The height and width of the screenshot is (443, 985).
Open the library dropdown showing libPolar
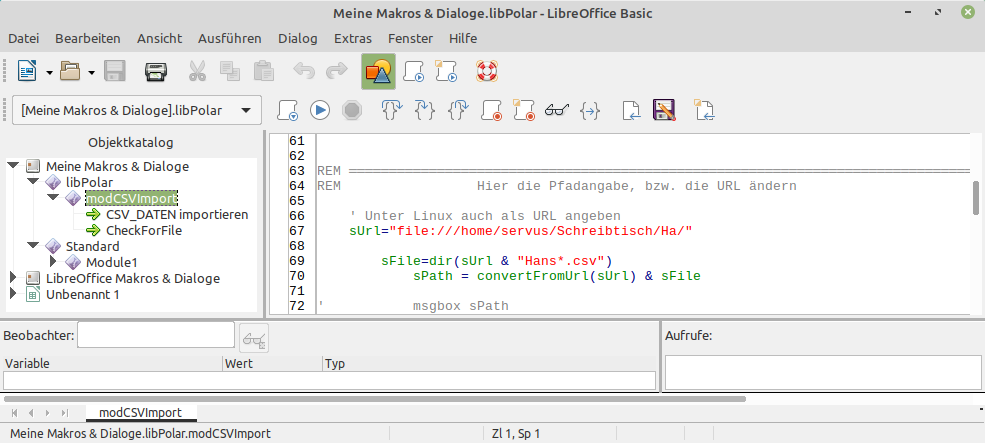(136, 111)
